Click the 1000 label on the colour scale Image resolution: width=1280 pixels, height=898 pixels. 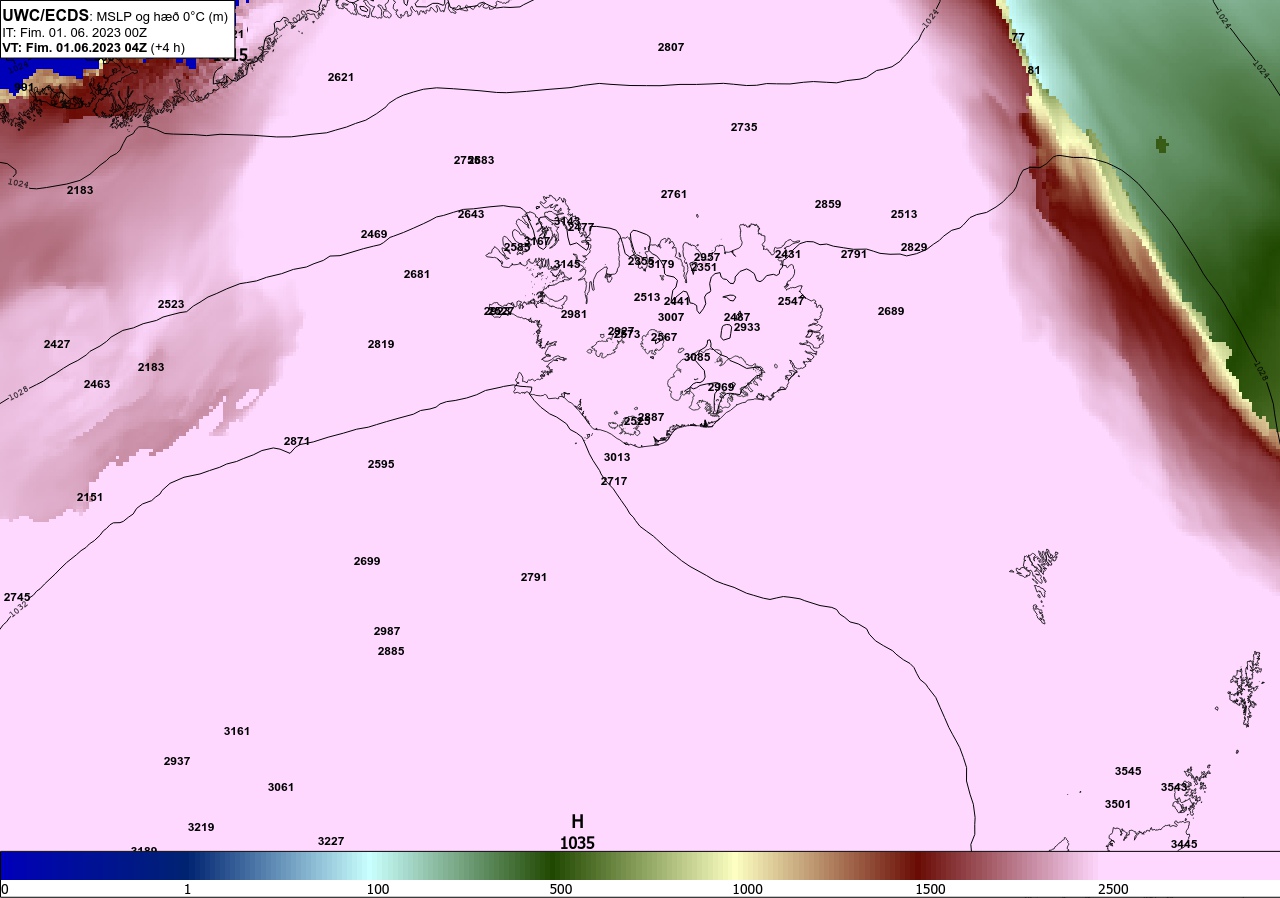[748, 889]
